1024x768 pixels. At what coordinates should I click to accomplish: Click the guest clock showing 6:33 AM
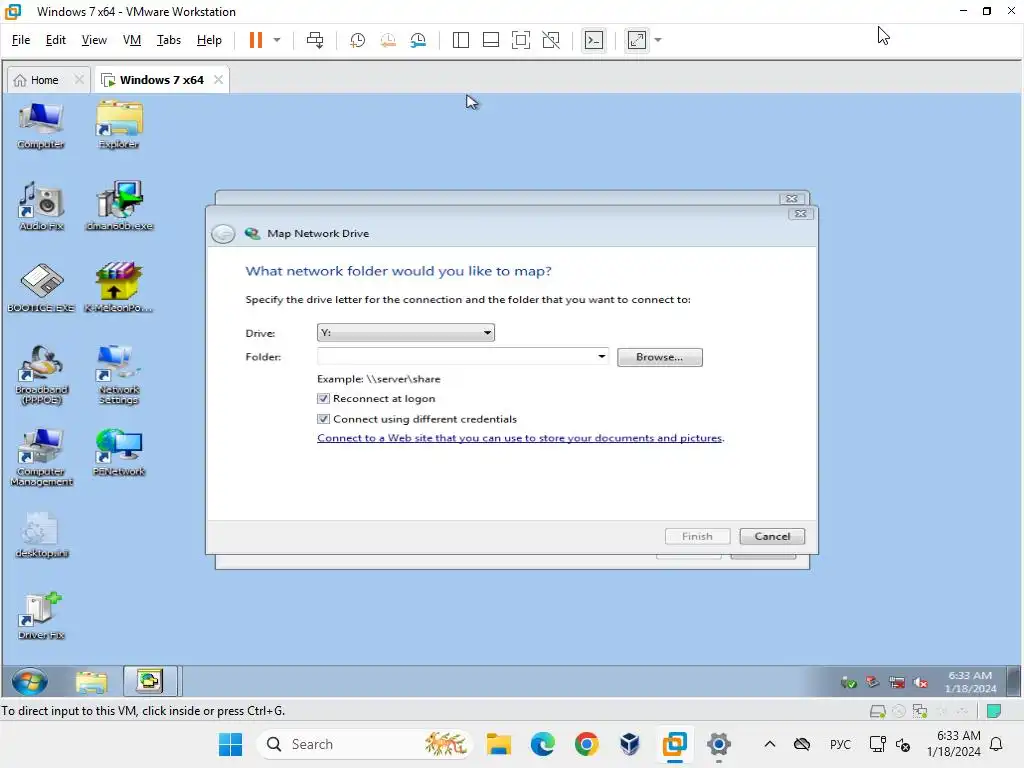click(x=970, y=682)
